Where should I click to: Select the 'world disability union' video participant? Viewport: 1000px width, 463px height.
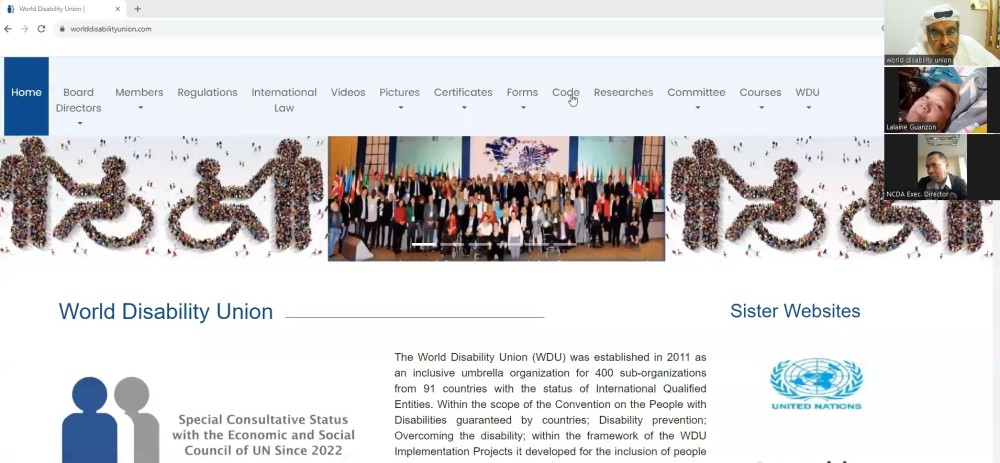coord(941,33)
